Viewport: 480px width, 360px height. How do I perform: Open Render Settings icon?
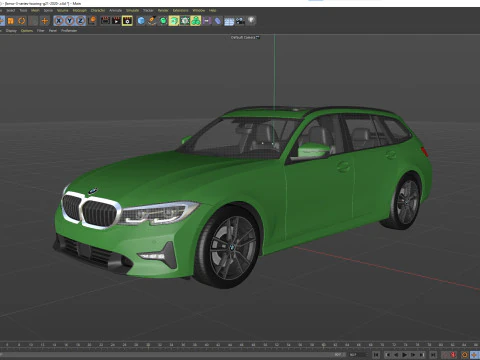click(127, 21)
